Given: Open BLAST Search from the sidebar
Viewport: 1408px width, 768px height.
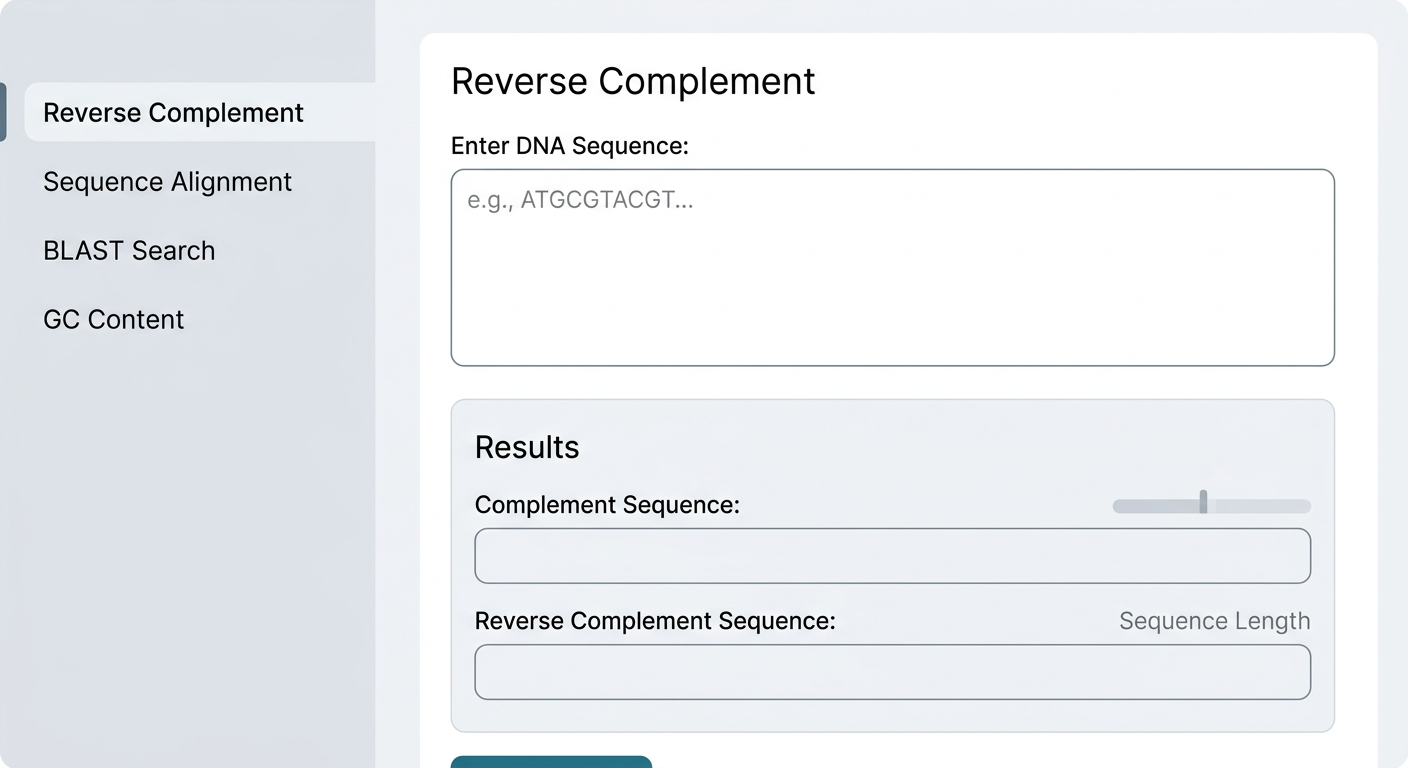Looking at the screenshot, I should (129, 251).
